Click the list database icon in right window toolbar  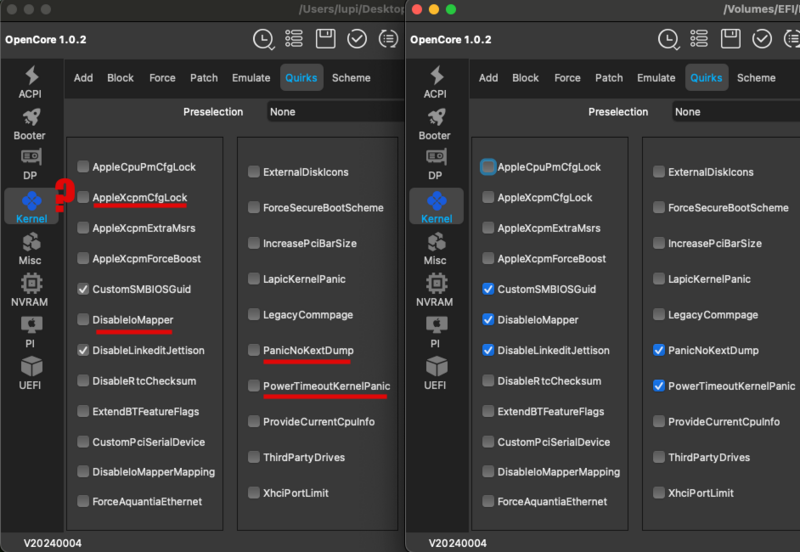click(x=699, y=39)
